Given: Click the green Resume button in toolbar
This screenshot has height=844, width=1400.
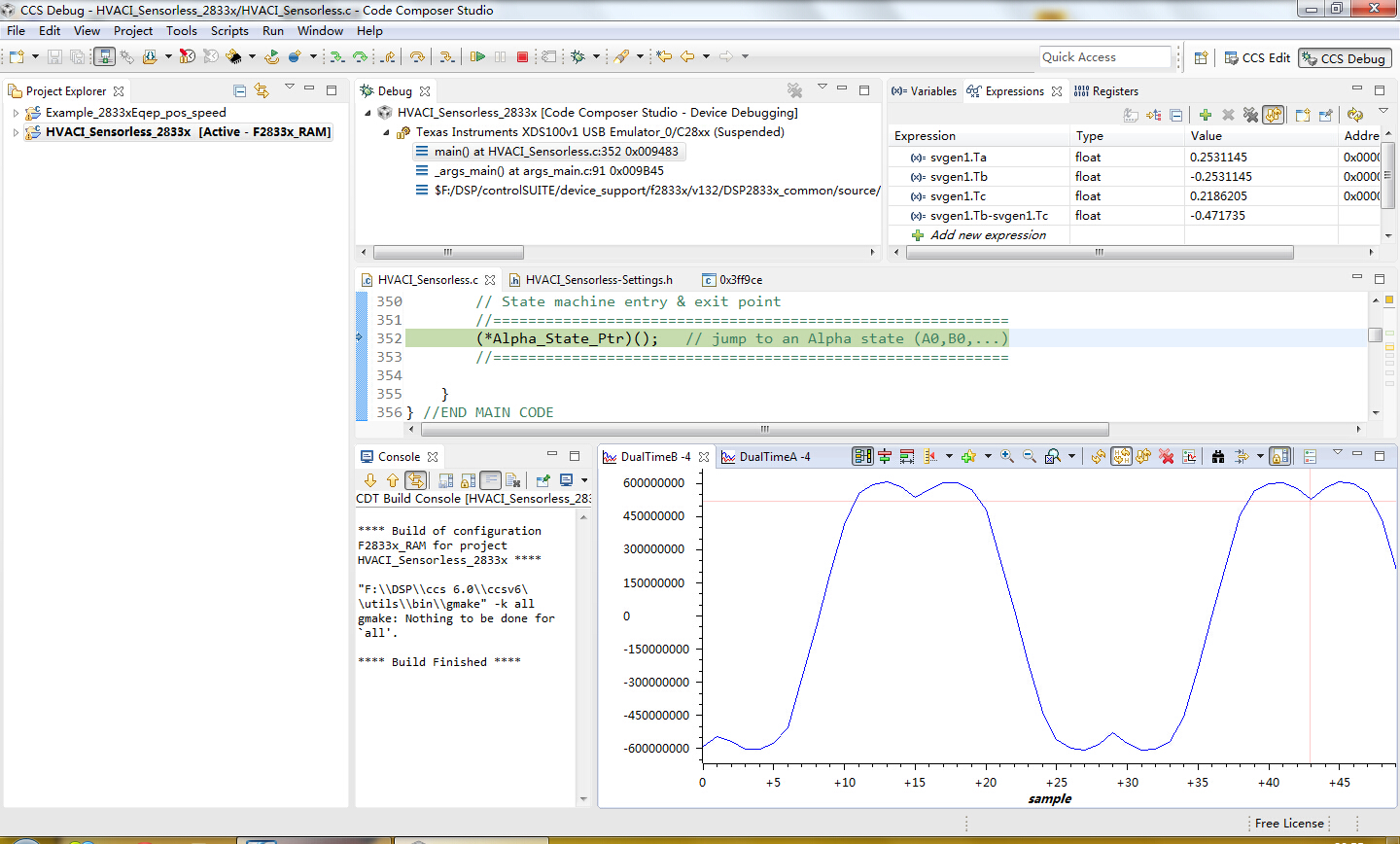Looking at the screenshot, I should click(476, 57).
